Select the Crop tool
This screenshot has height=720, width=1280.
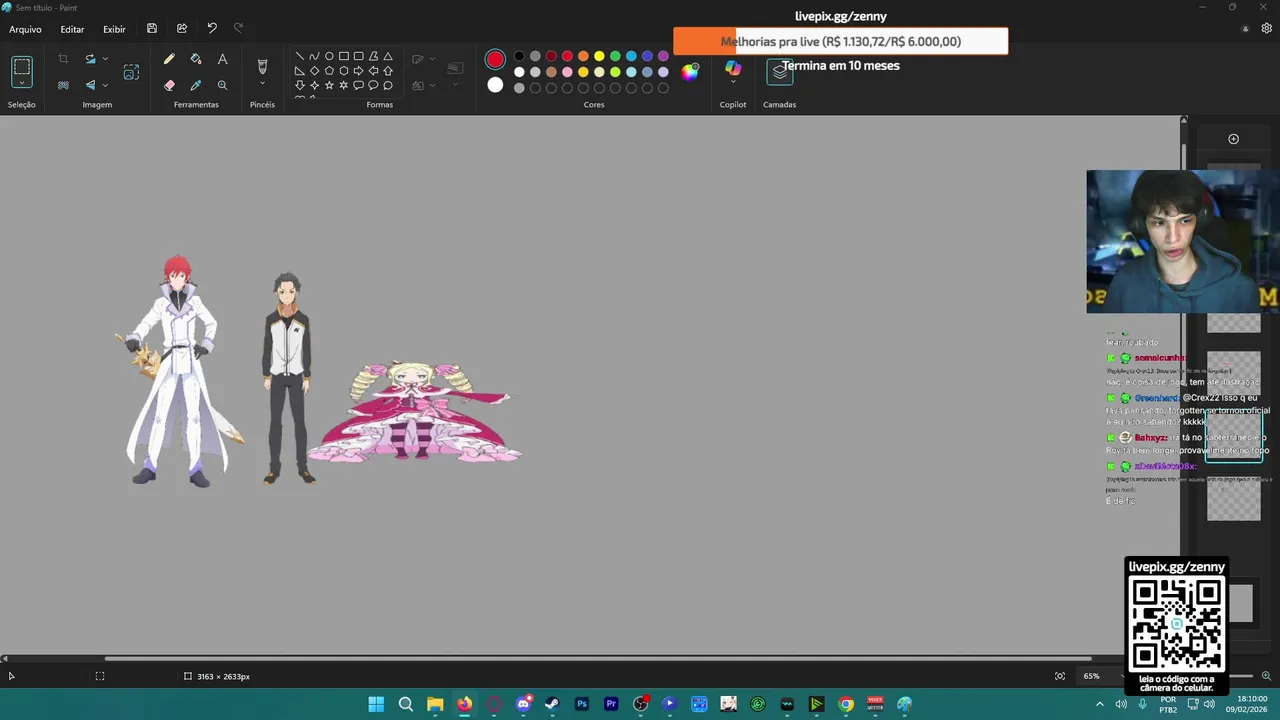pyautogui.click(x=63, y=59)
